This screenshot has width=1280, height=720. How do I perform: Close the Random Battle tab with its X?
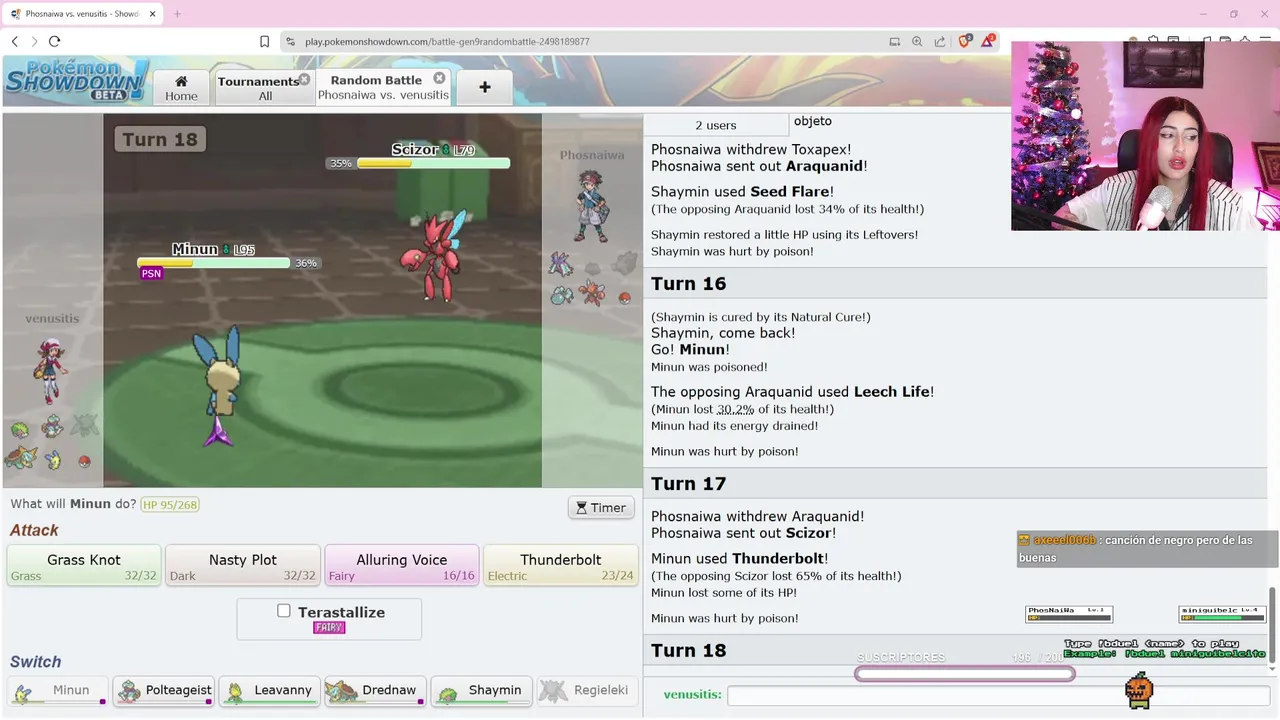(439, 78)
